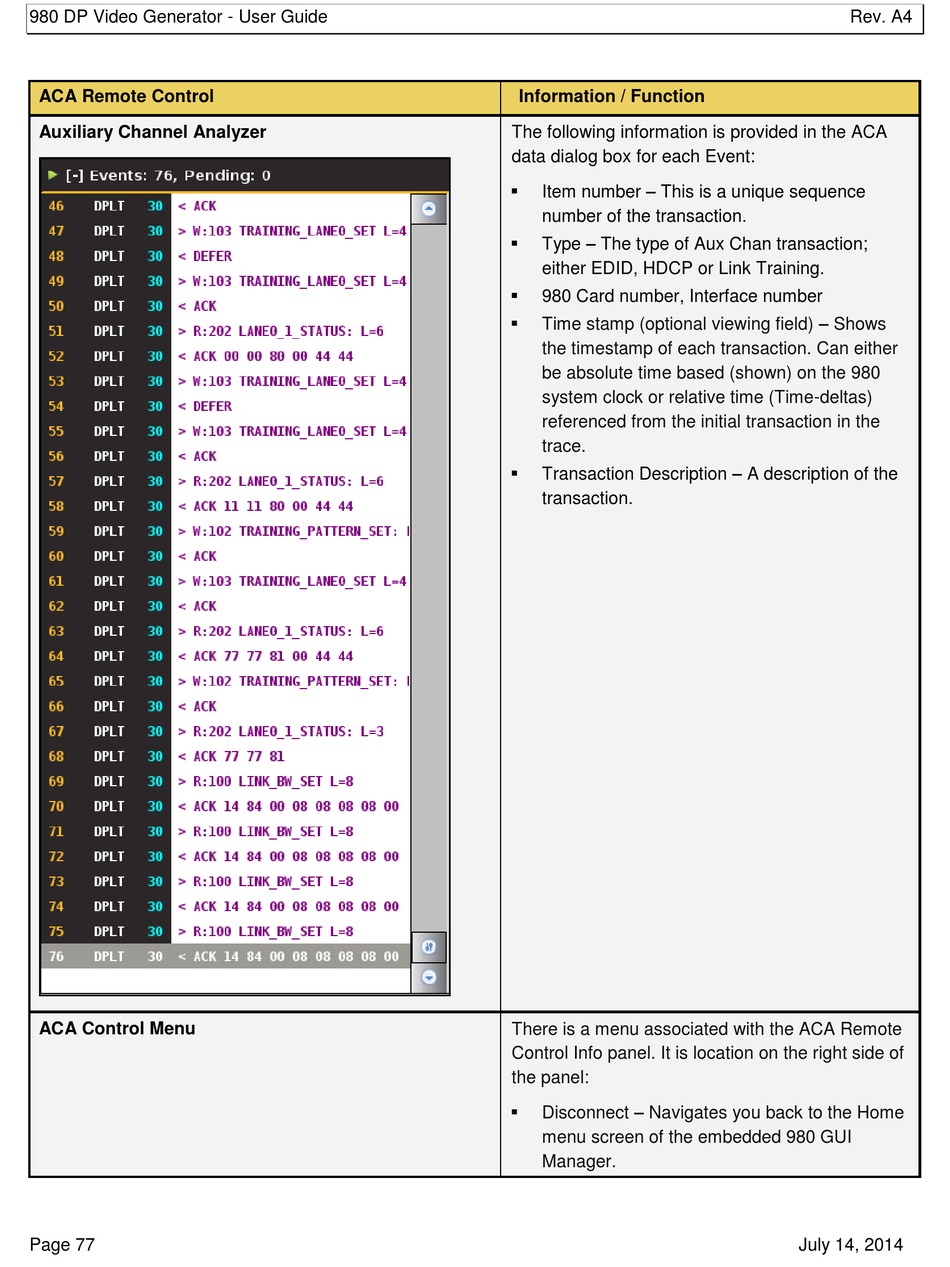Click the 'ACA Remote Control' table header

pyautogui.click(x=126, y=96)
